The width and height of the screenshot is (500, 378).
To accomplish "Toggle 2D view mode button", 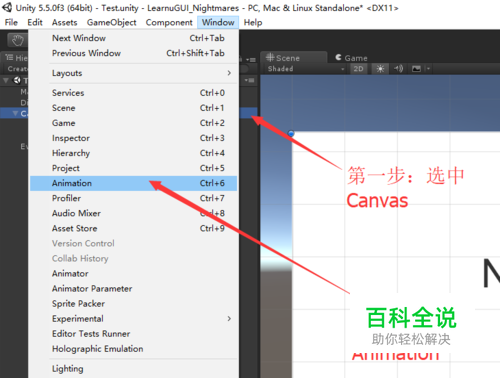I will 359,69.
